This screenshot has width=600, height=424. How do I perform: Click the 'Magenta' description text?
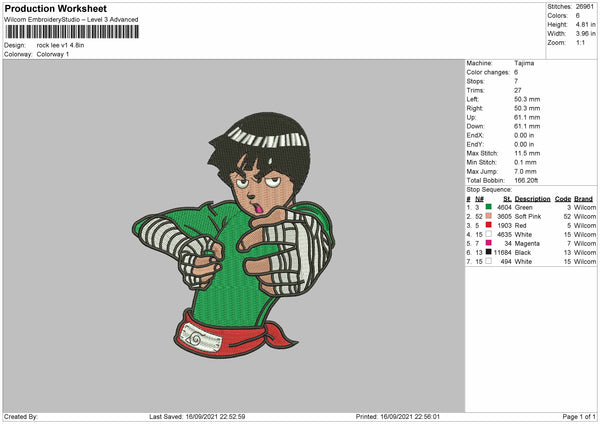[x=527, y=243]
